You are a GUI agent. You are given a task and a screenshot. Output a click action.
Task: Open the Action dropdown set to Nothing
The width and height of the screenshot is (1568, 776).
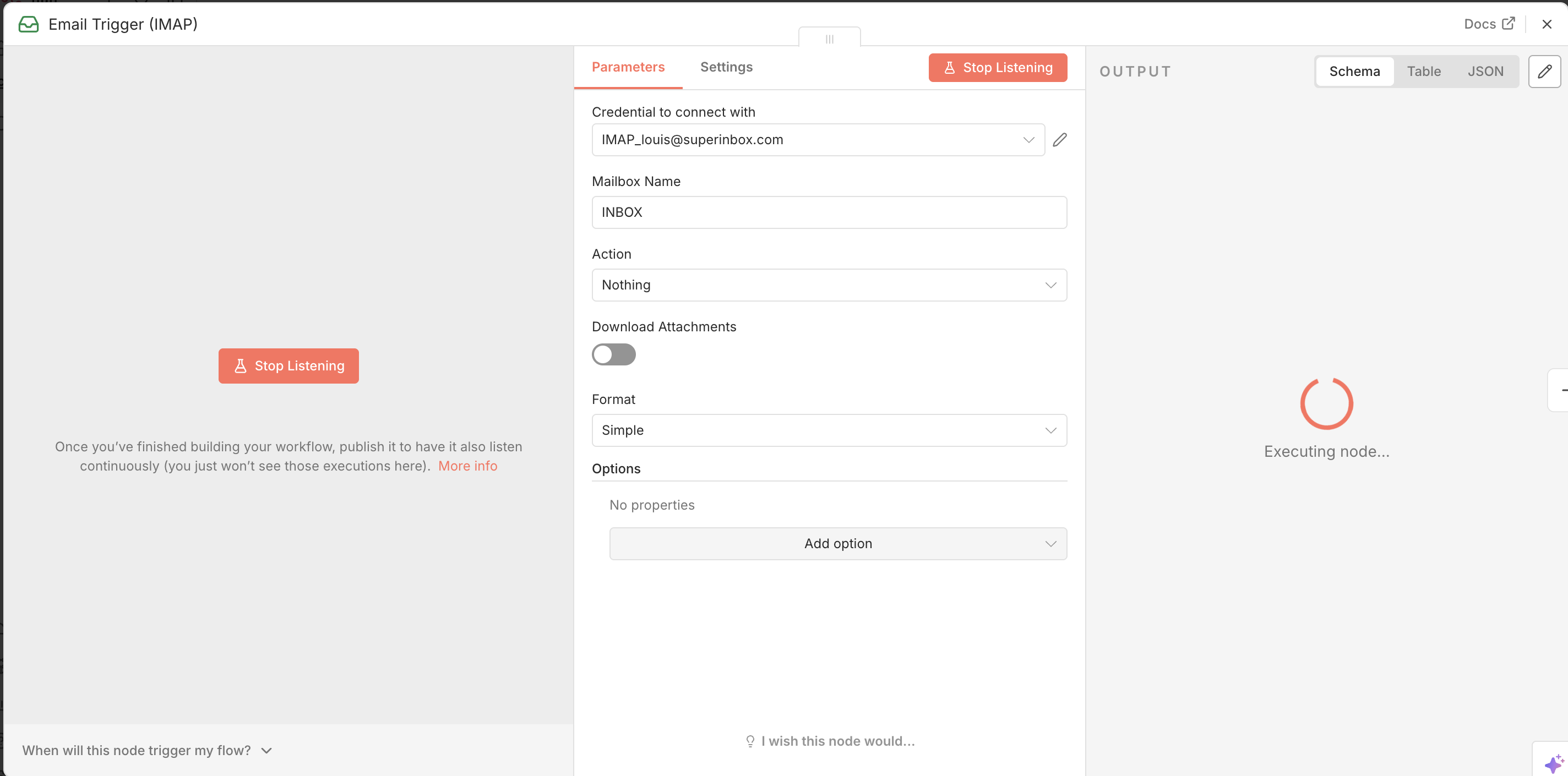(x=829, y=285)
